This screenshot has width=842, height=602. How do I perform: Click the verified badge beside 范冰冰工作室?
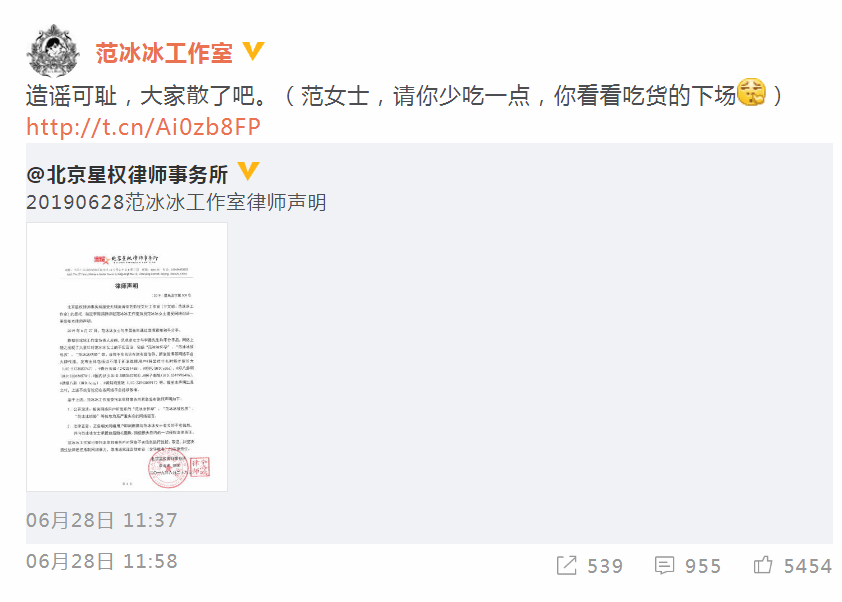pyautogui.click(x=253, y=52)
